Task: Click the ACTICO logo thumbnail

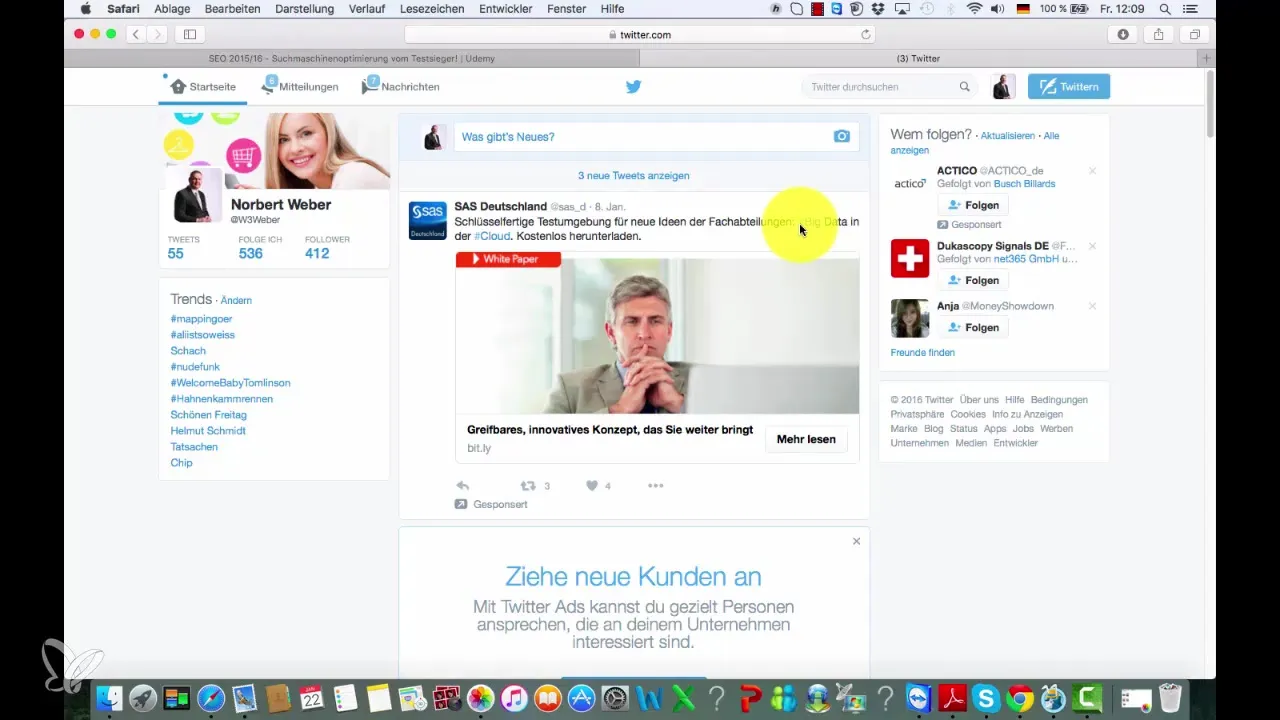Action: (x=910, y=184)
